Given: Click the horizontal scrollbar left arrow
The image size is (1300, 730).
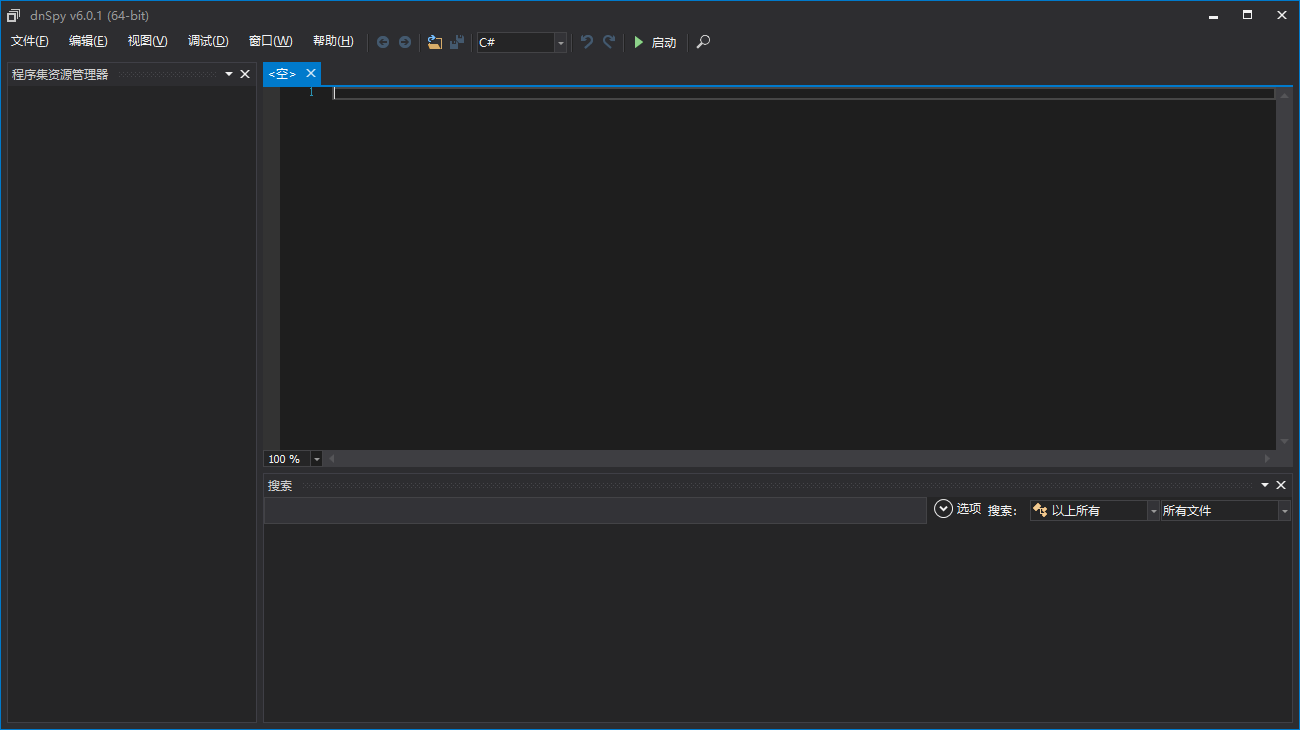Looking at the screenshot, I should (332, 459).
